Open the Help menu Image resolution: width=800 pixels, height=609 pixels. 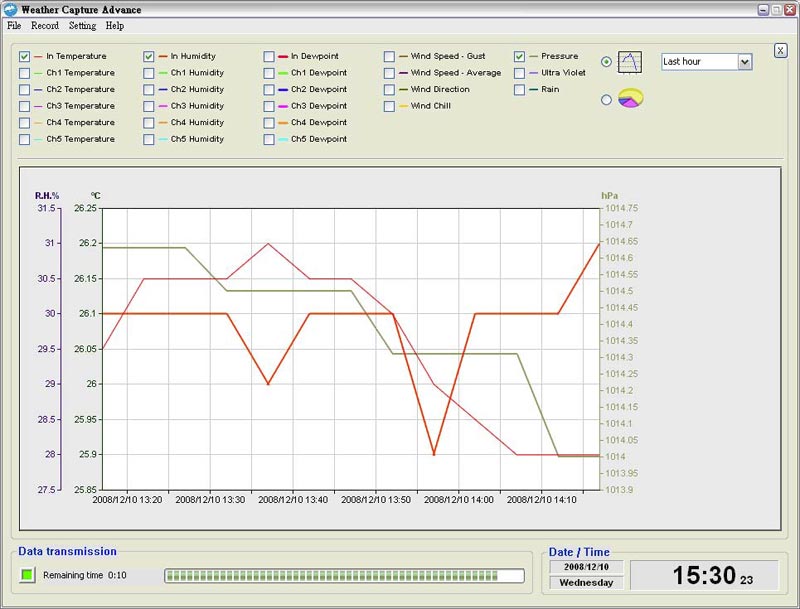tap(115, 26)
